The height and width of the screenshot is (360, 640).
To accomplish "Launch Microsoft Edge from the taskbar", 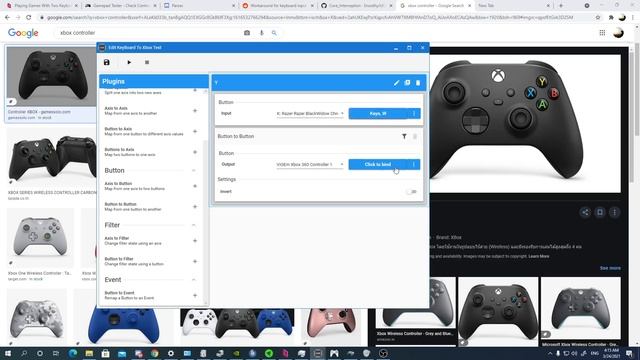I will tap(73, 353).
